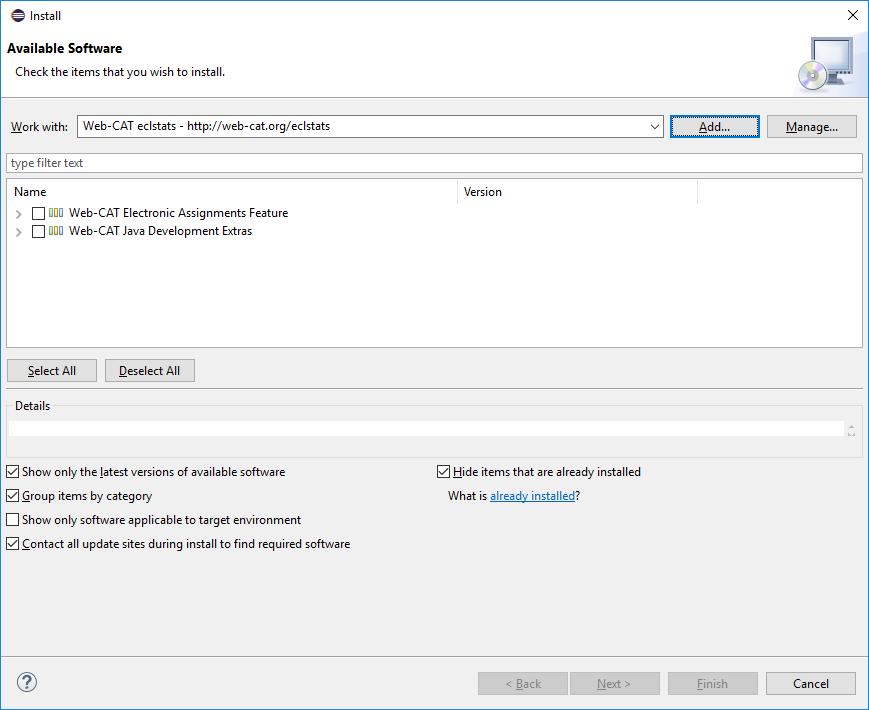The image size is (869, 710).
Task: Check the Web-CAT Electronic Assignments Feature checkbox
Action: tap(38, 212)
